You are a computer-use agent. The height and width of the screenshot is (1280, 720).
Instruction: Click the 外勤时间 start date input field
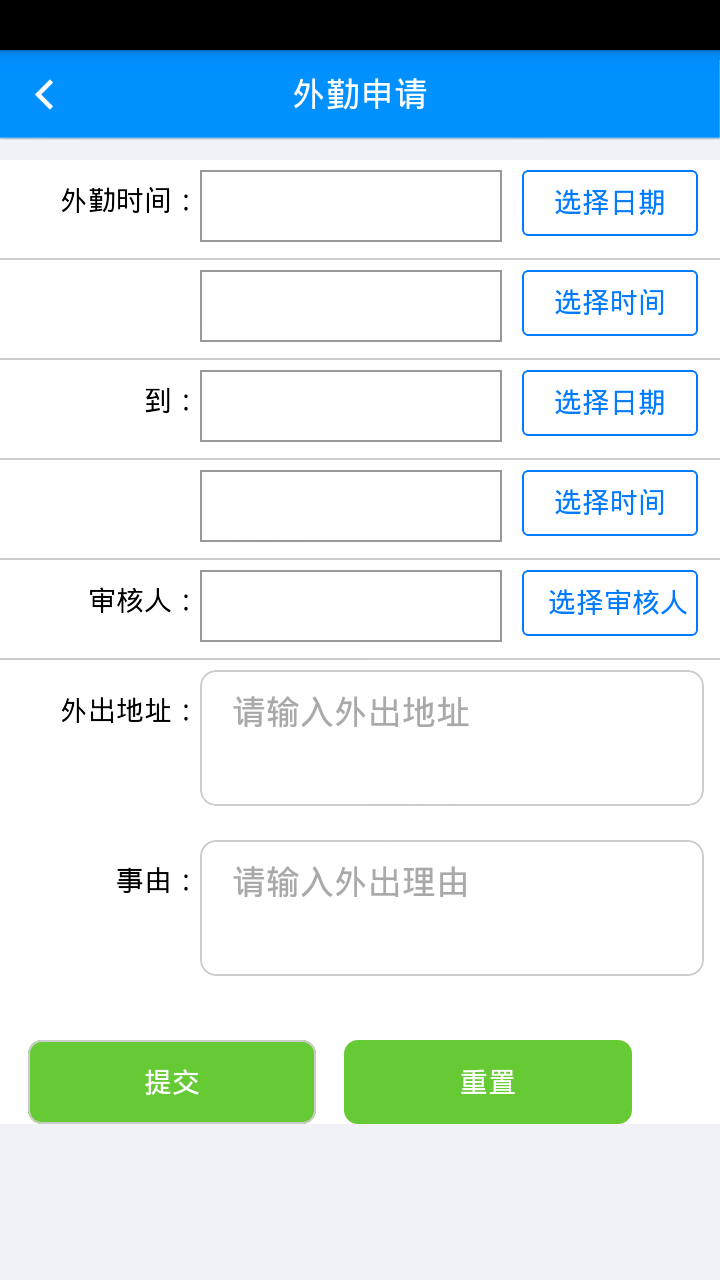[350, 206]
